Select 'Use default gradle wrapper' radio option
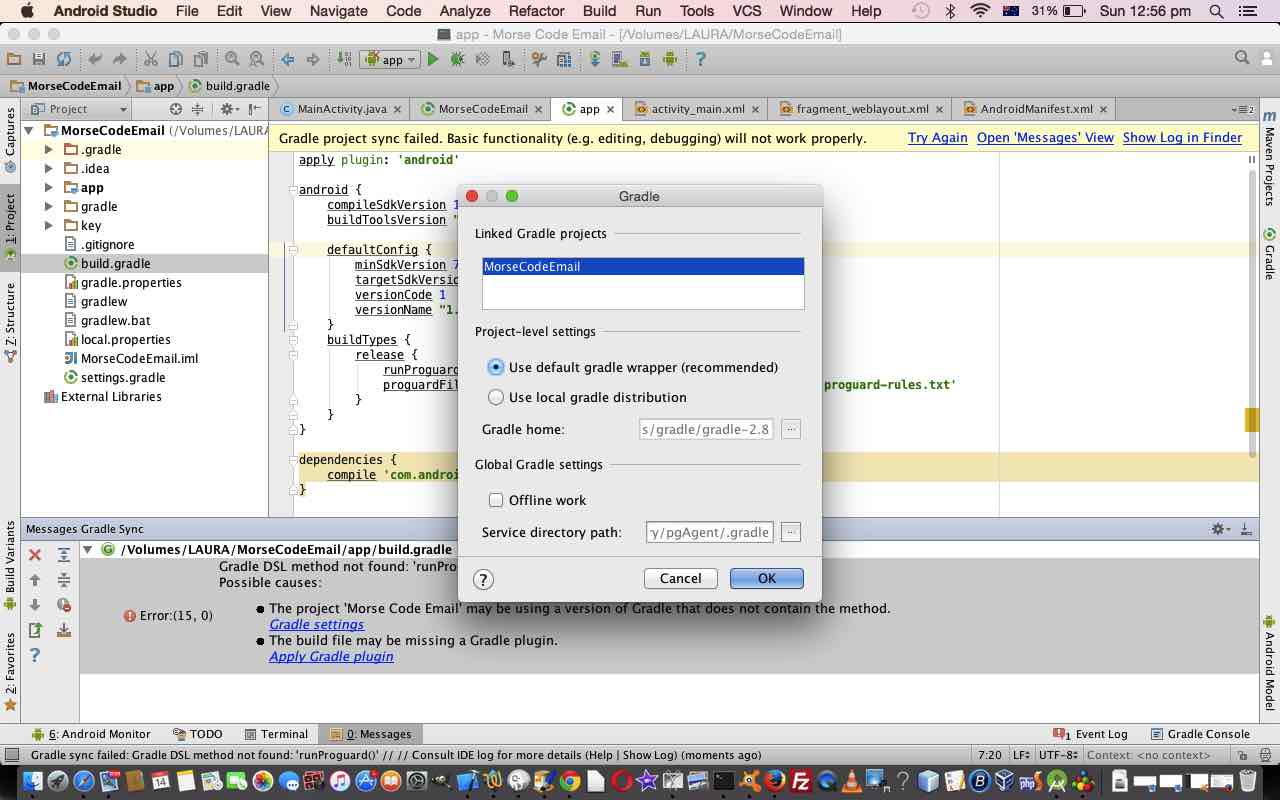Viewport: 1280px width, 800px height. [496, 367]
